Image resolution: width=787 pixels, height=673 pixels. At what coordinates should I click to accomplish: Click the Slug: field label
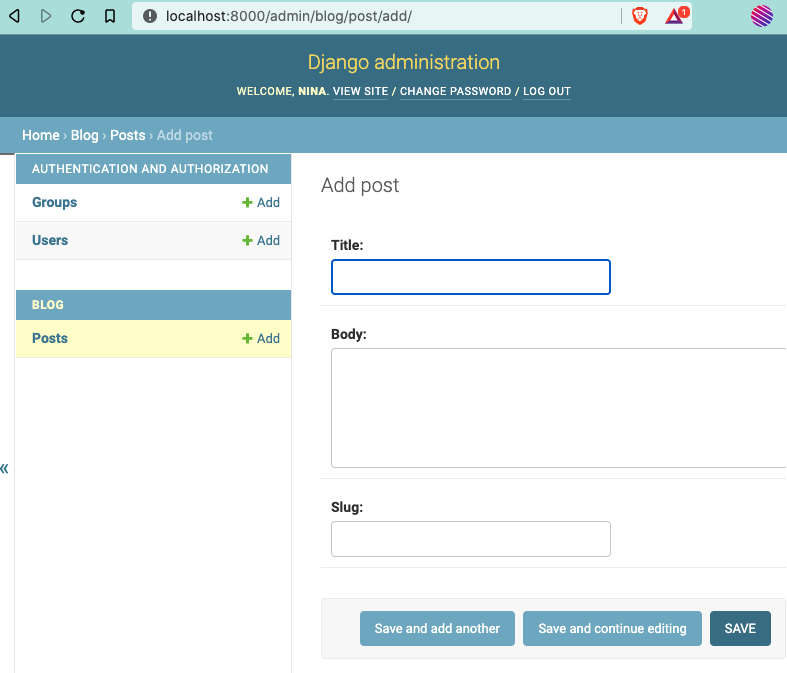pos(347,507)
